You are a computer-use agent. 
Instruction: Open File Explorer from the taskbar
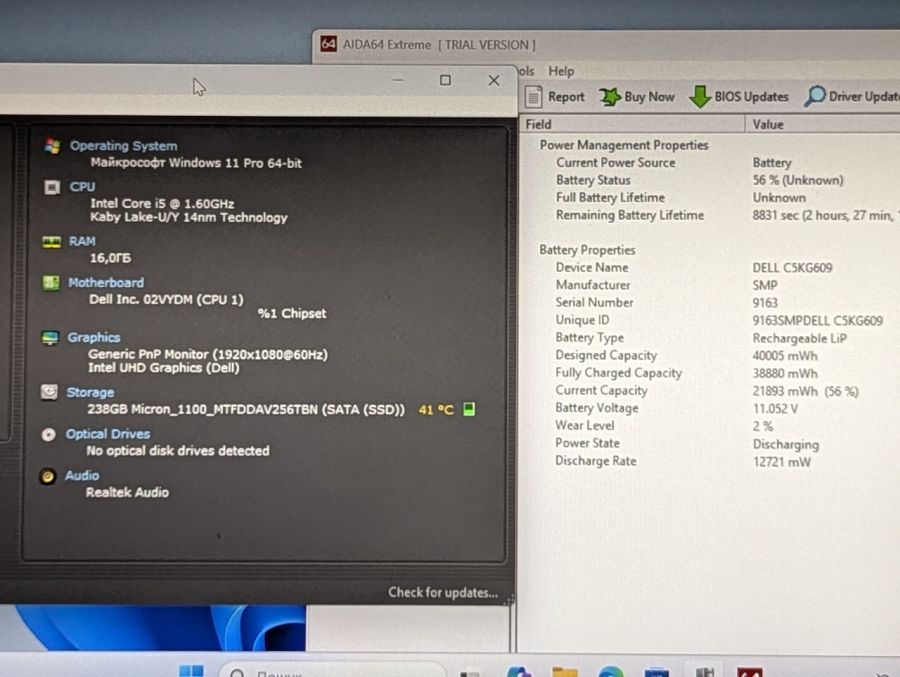click(x=564, y=671)
